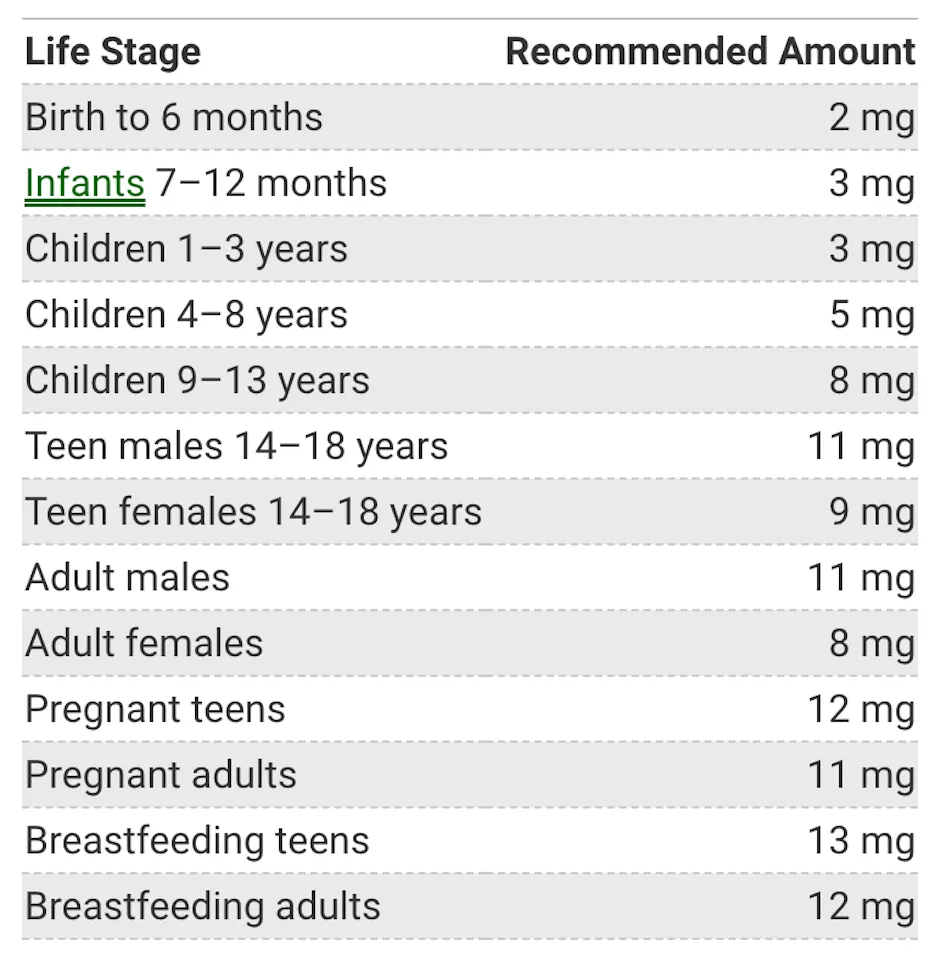Click the Teen males 14–18 years label

(236, 446)
